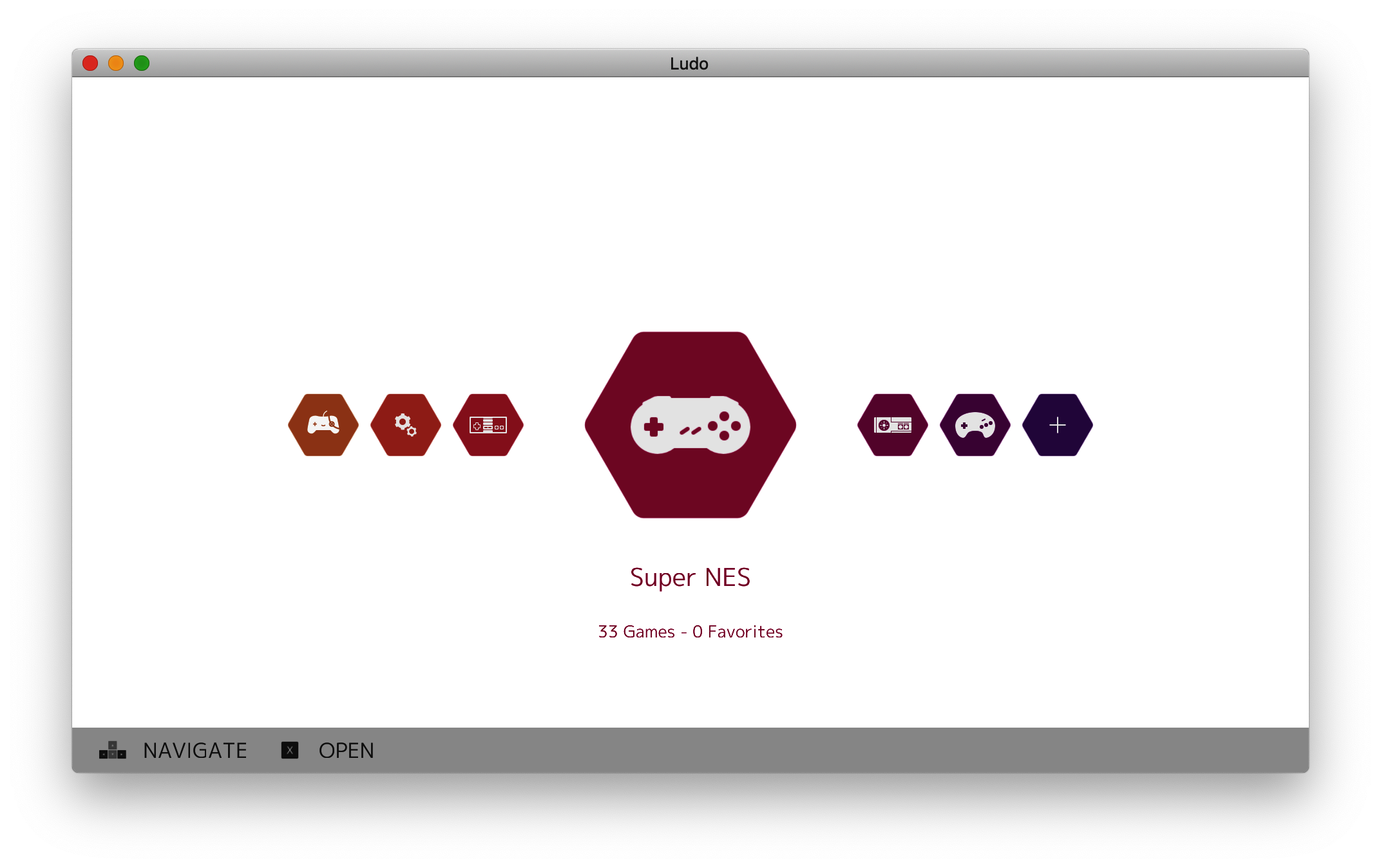Click the Super NES title text
1381x868 pixels.
click(x=690, y=578)
